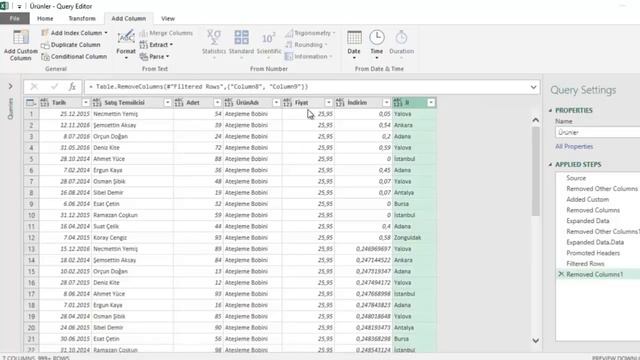Click the Add Custom Column icon
This screenshot has height=360, width=640.
click(x=20, y=38)
